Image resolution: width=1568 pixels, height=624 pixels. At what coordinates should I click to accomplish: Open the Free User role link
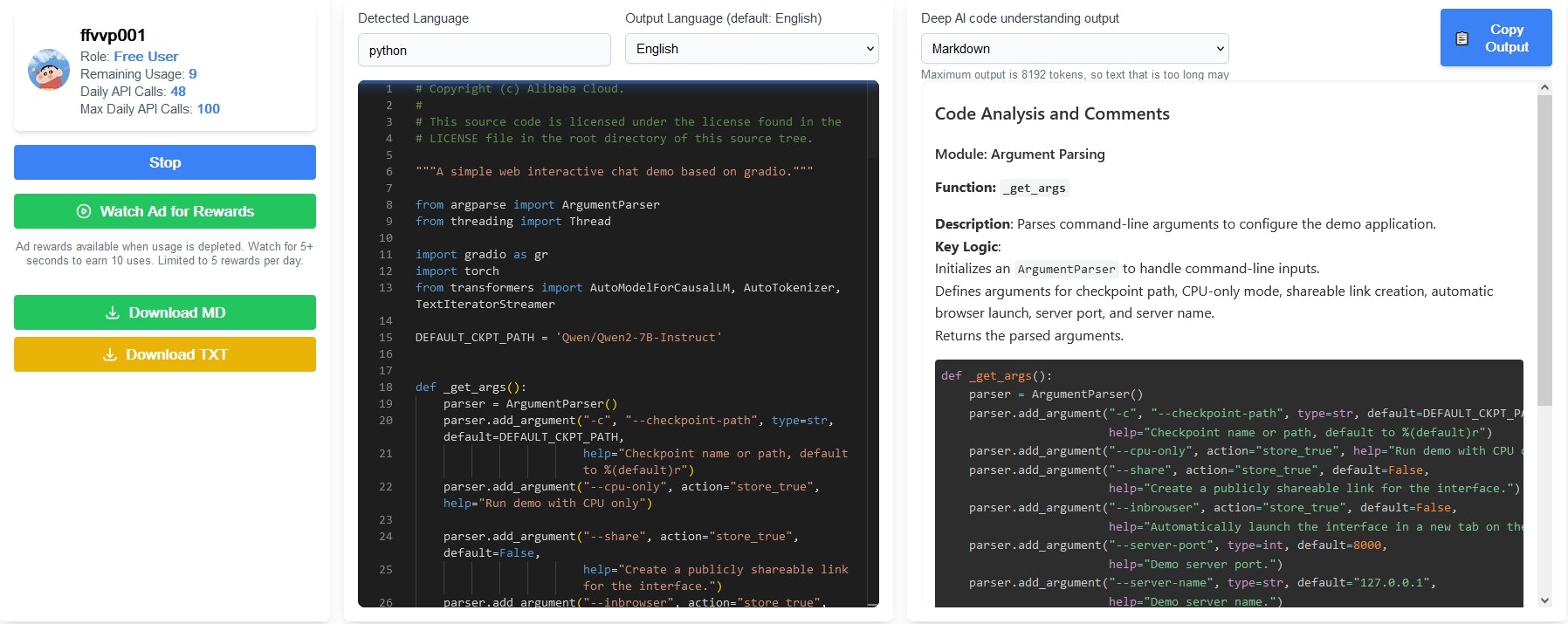coord(146,57)
